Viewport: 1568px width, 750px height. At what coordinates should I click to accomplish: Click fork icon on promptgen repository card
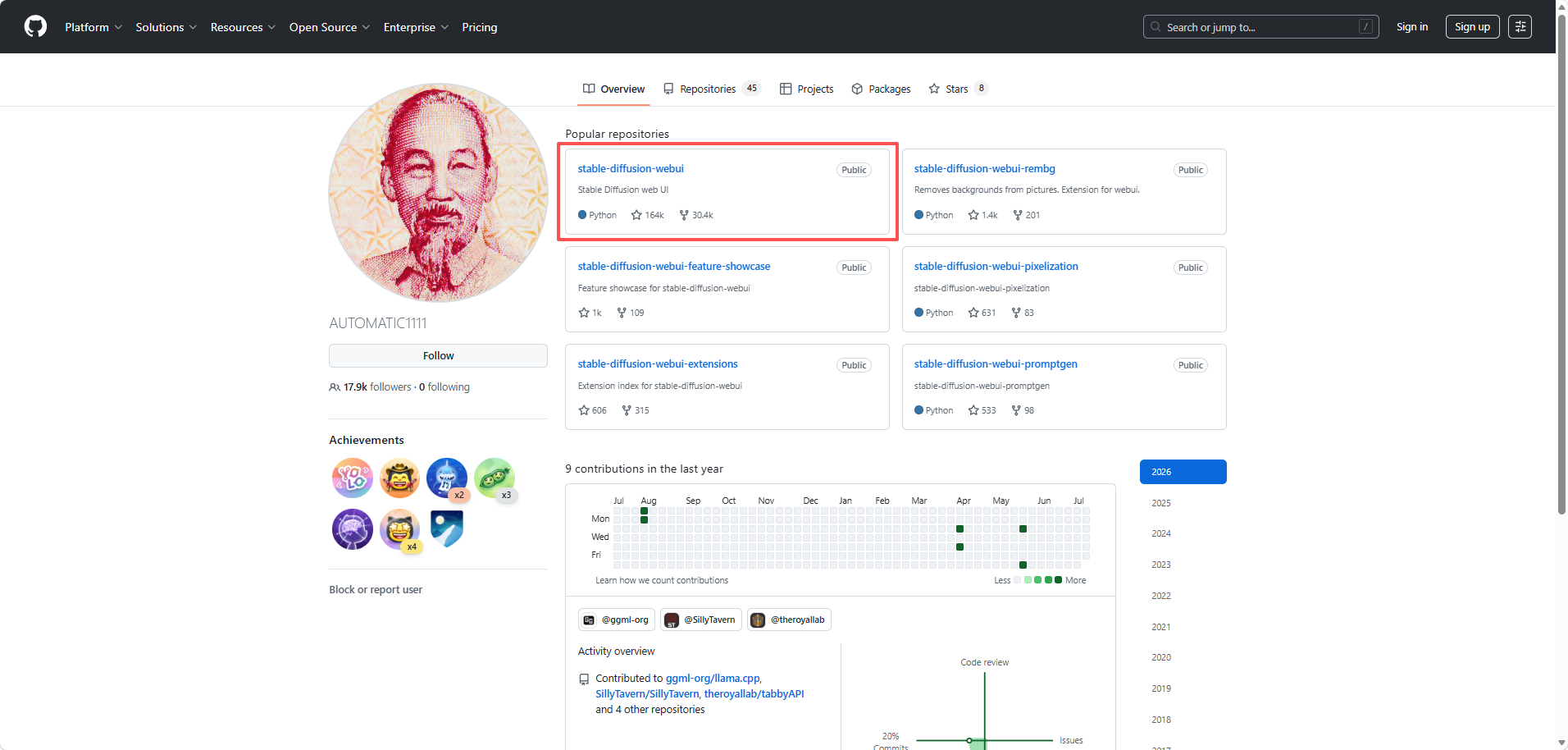pos(1016,410)
